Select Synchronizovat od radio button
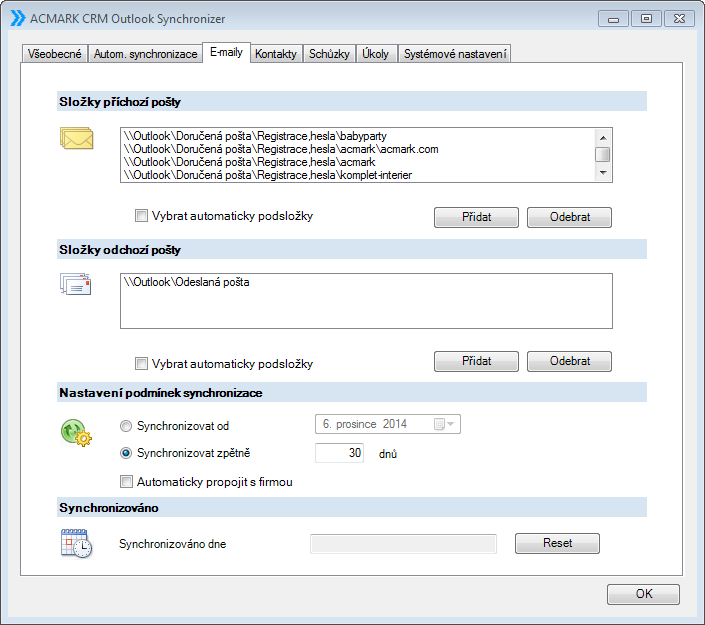 (x=126, y=426)
